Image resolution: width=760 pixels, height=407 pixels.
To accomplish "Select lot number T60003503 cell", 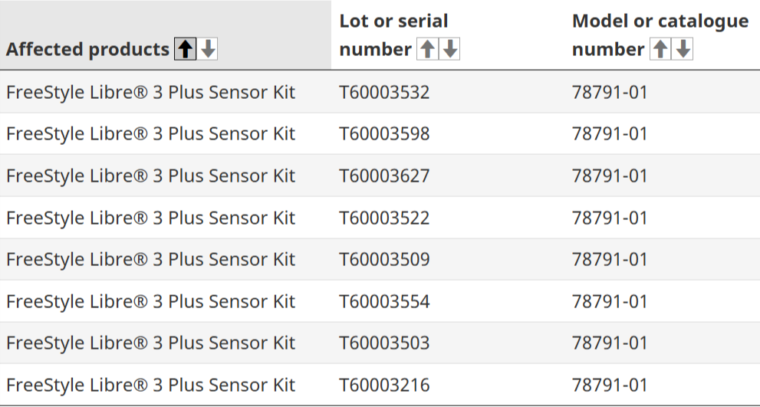I will (385, 343).
